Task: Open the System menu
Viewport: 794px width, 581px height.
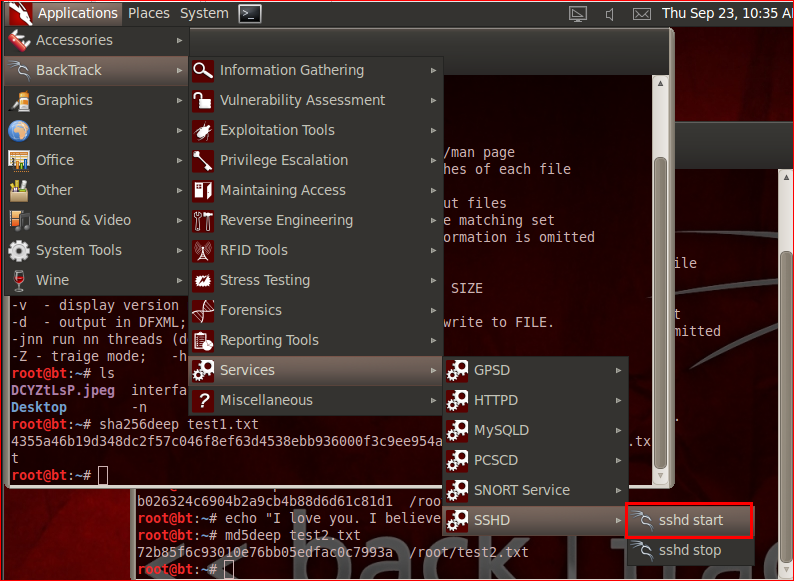Action: pos(204,13)
